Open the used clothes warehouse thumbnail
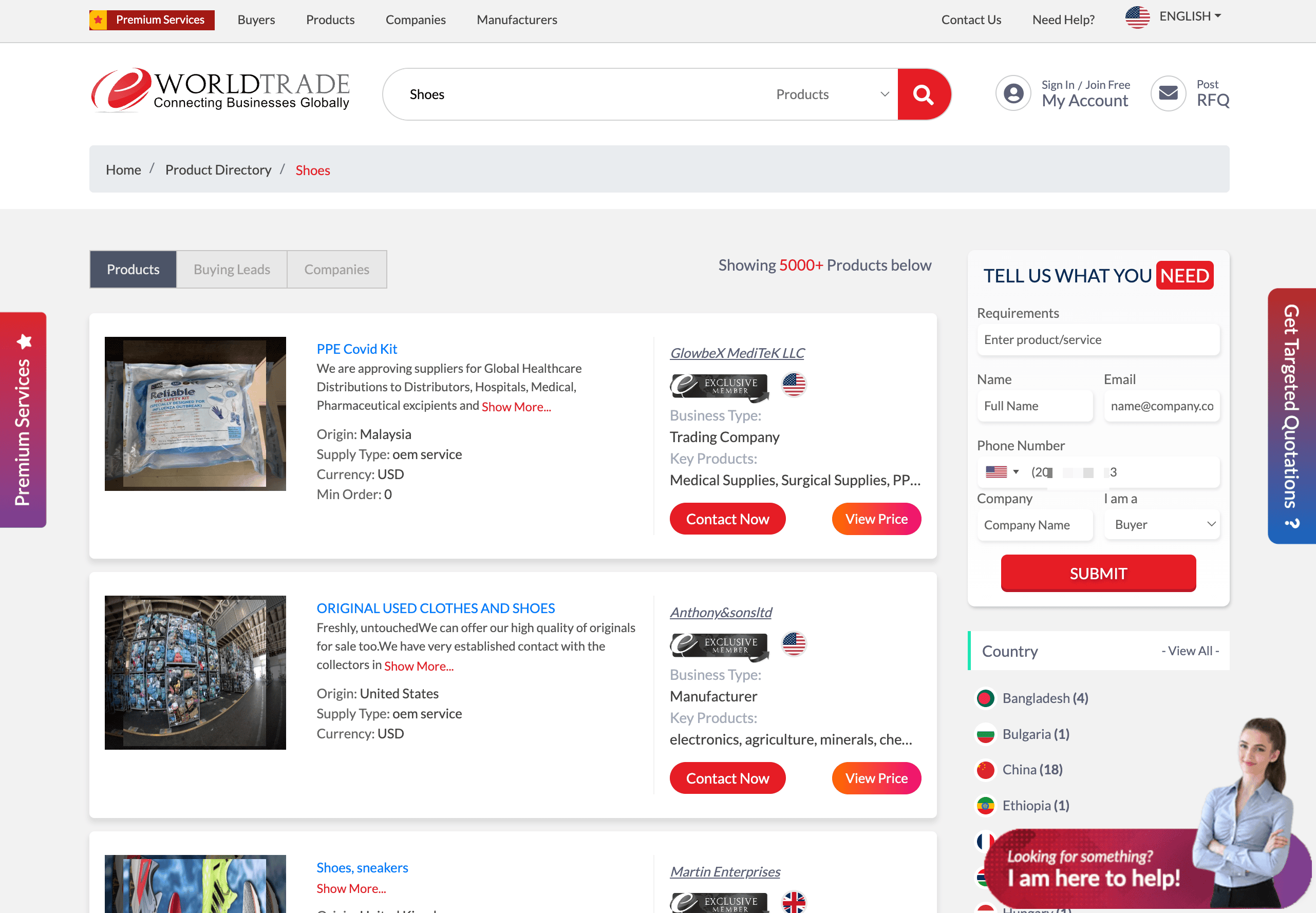 [x=195, y=672]
